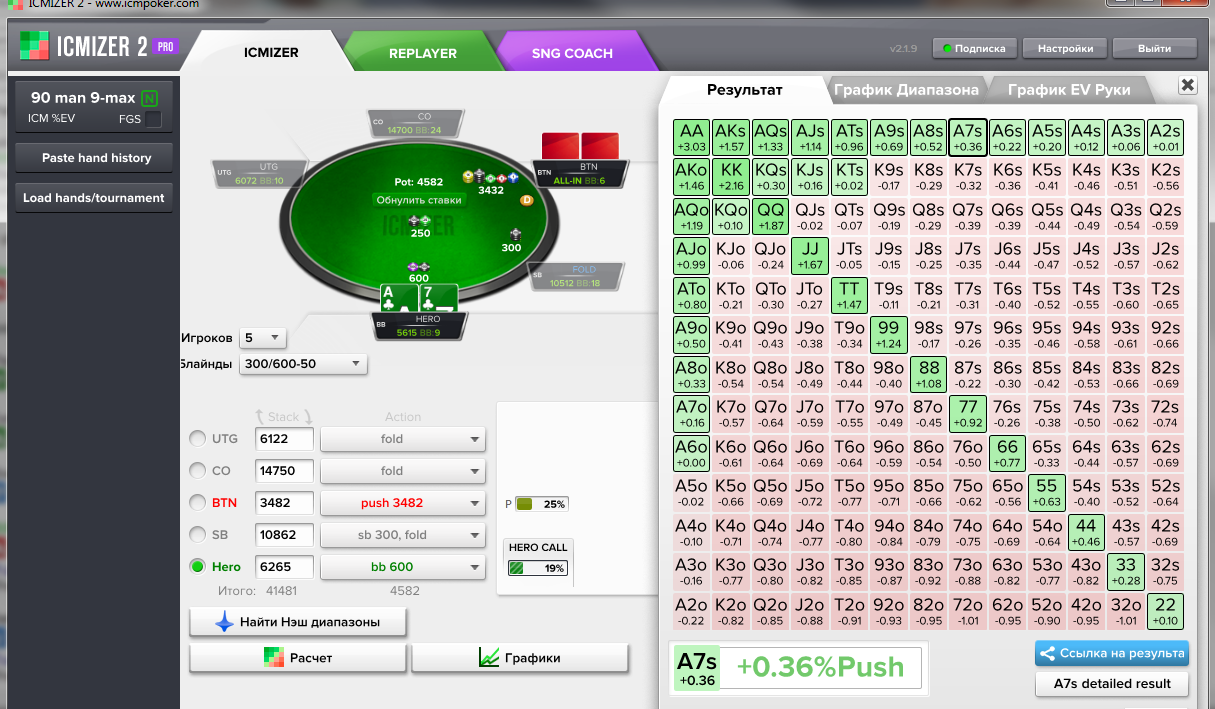This screenshot has width=1215, height=709.
Task: Switch to the ICMIZER tab
Action: (271, 52)
